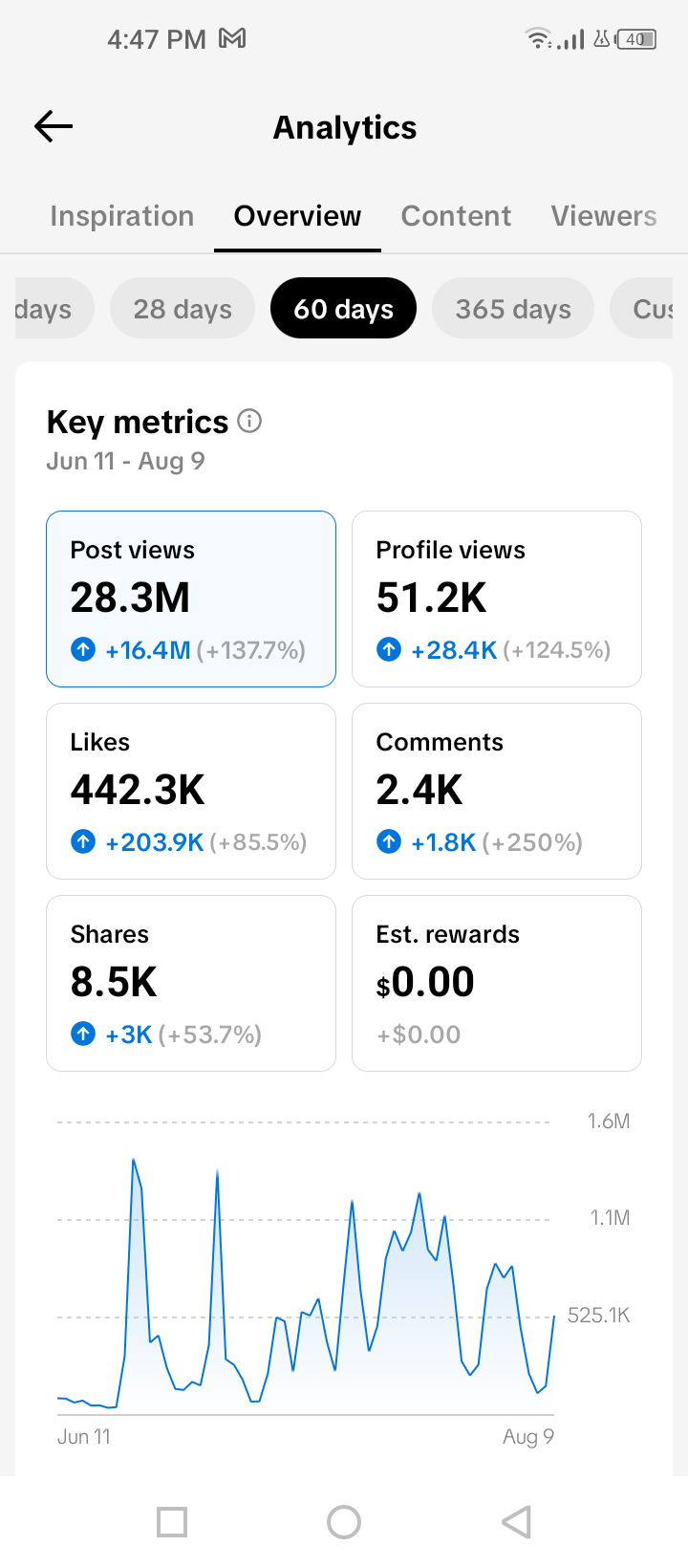Tap the Android recent apps square icon
Image resolution: width=688 pixels, height=1568 pixels.
click(172, 1521)
